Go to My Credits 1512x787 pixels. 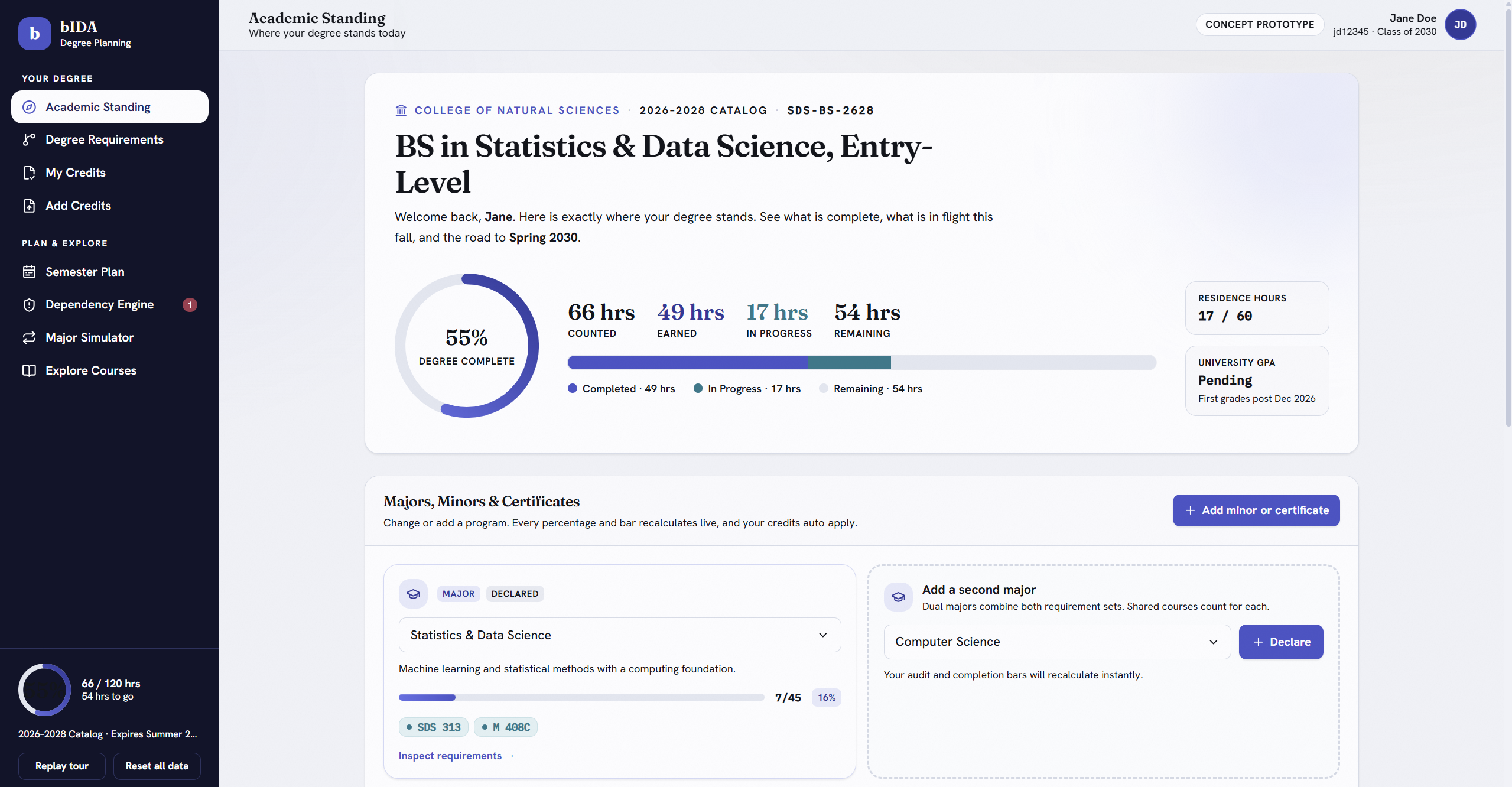point(110,173)
